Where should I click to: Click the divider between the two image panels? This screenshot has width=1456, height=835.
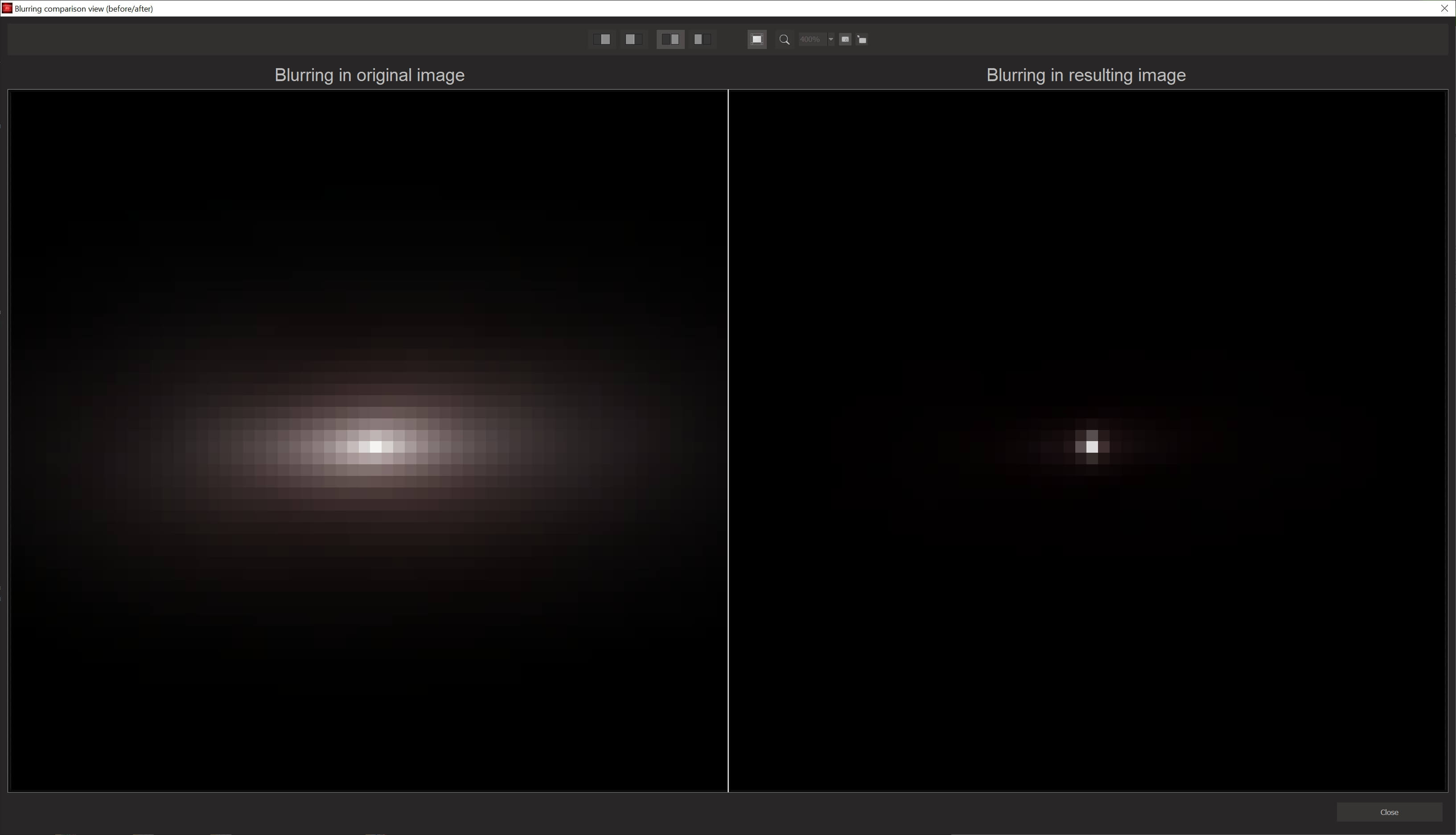click(x=728, y=442)
